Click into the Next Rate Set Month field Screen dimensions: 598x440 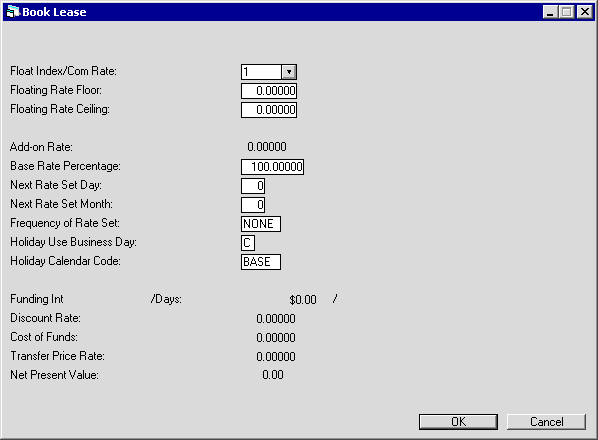(x=253, y=205)
